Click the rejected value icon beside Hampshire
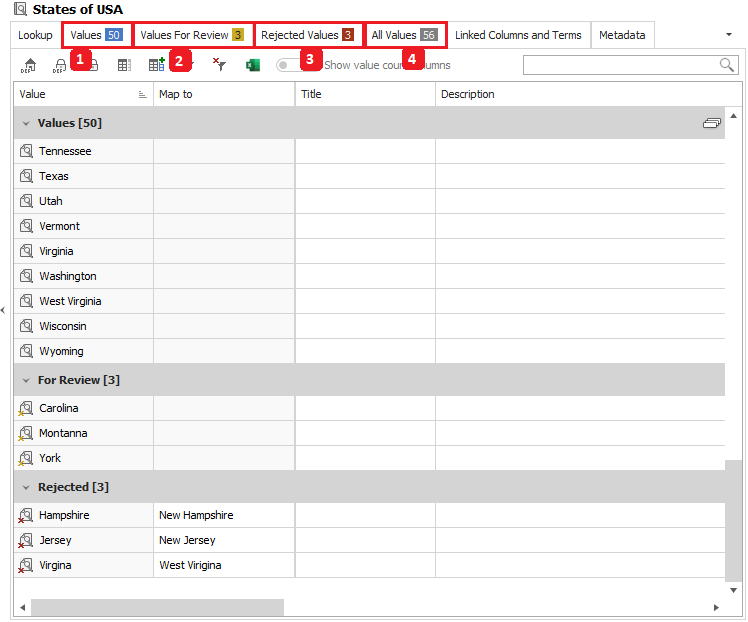 pos(25,516)
